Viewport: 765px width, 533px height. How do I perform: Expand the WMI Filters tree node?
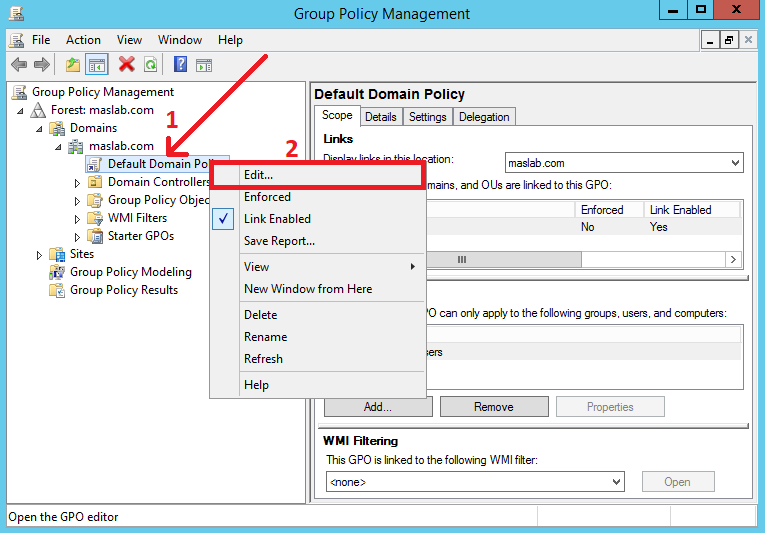(x=78, y=218)
